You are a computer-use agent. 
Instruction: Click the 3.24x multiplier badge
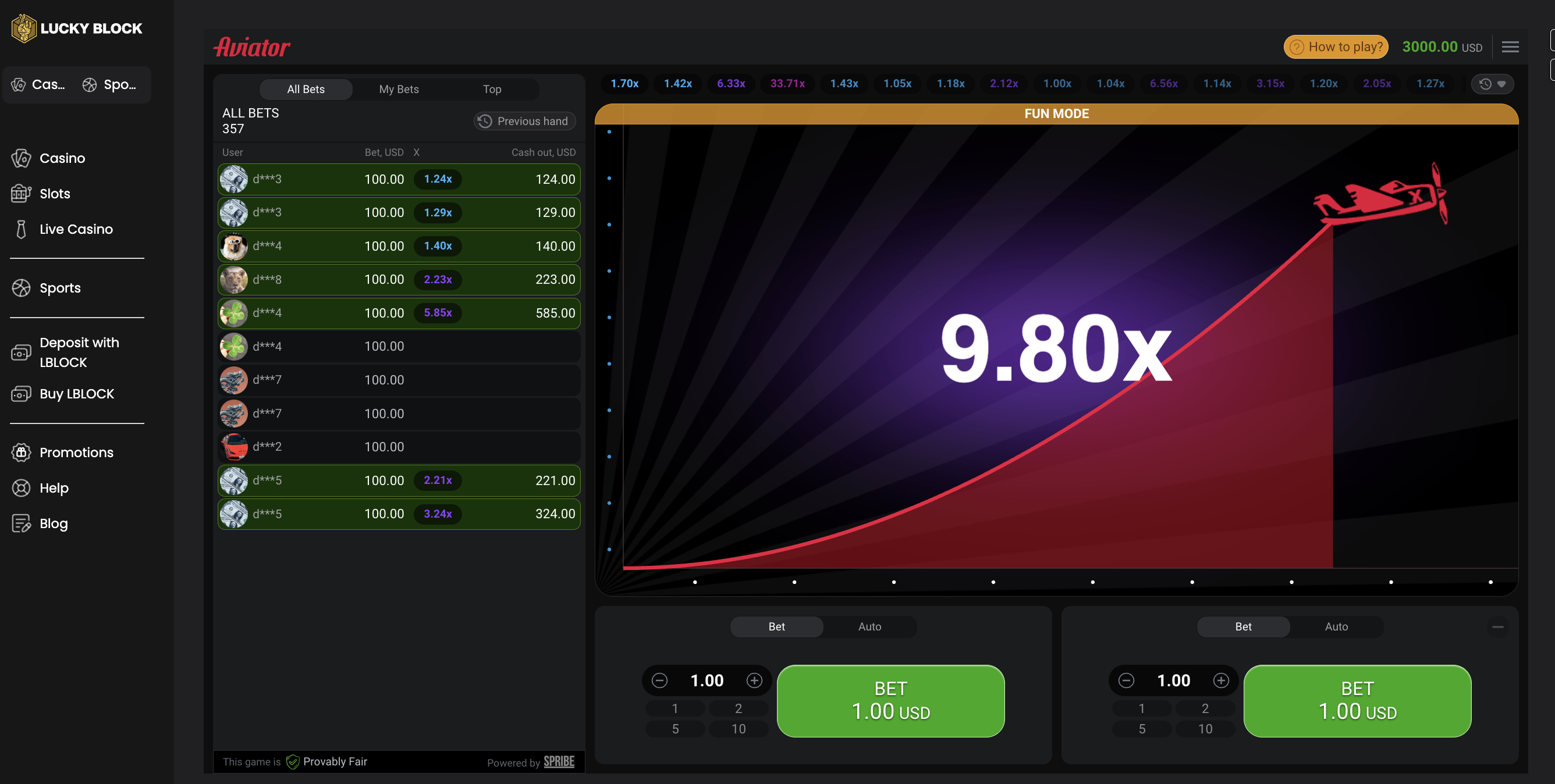coord(438,514)
